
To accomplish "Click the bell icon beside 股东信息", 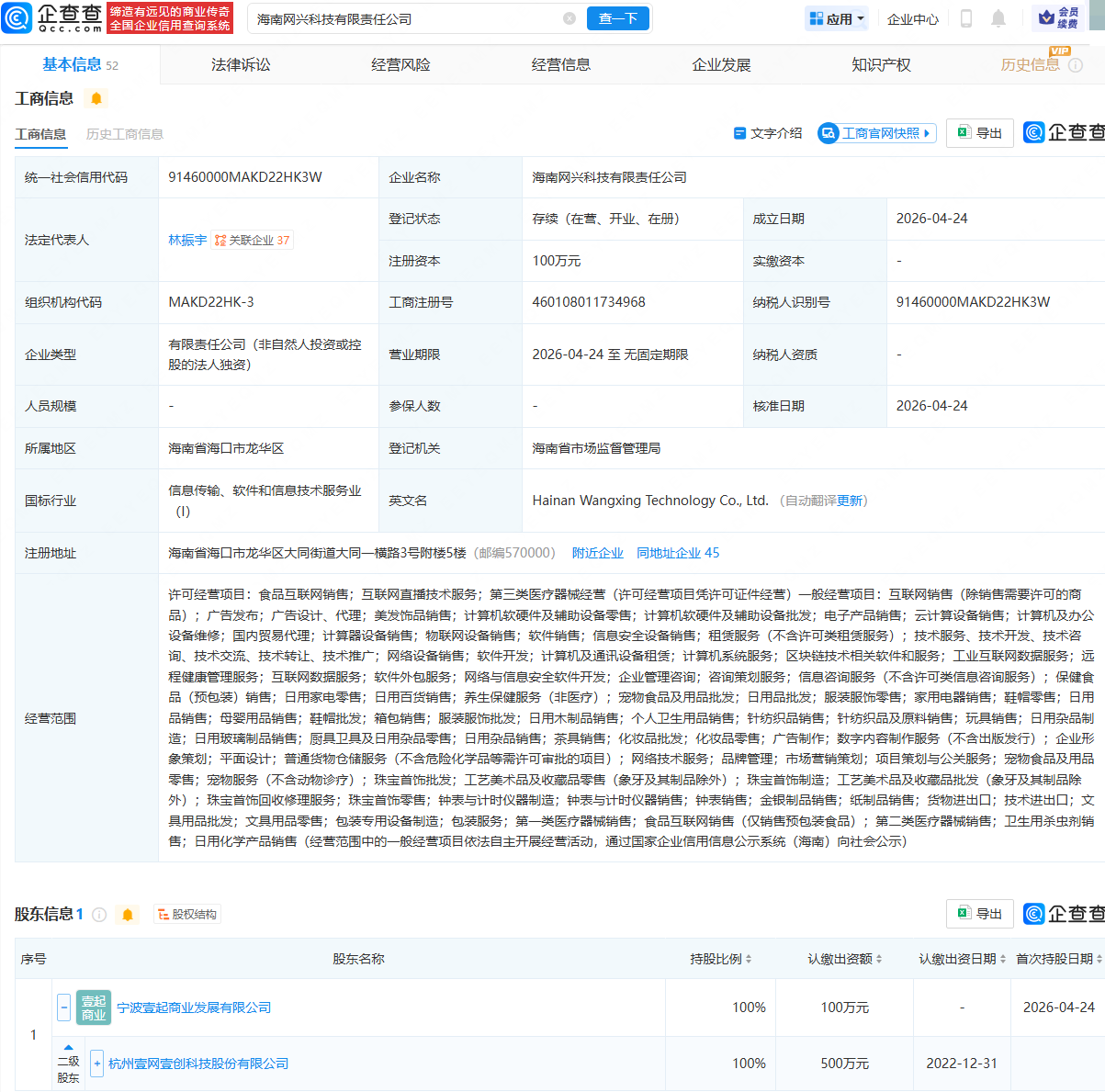I will [x=128, y=915].
